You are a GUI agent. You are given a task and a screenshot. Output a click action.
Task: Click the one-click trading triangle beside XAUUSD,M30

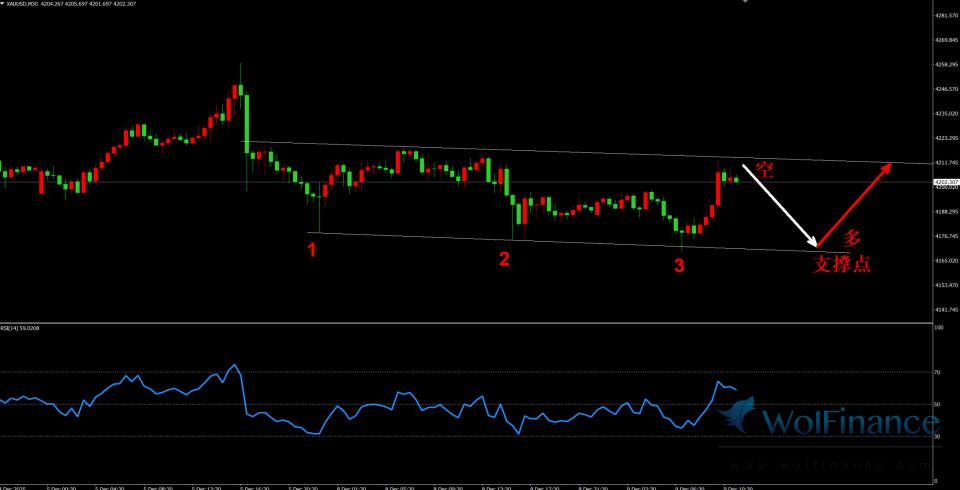pyautogui.click(x=3, y=4)
